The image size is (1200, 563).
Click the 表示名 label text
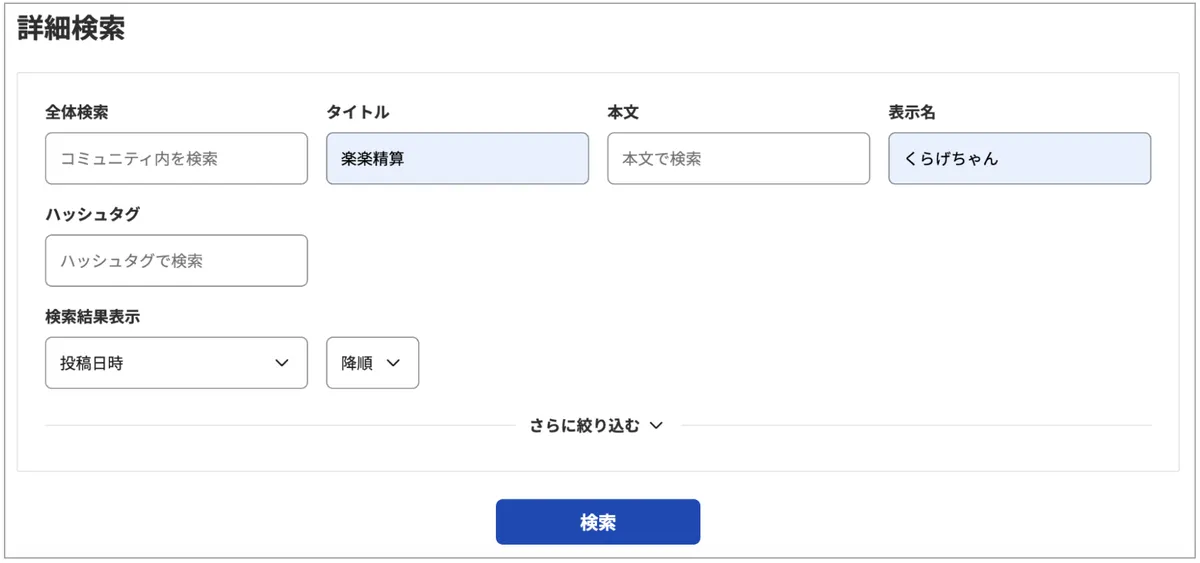tap(912, 112)
